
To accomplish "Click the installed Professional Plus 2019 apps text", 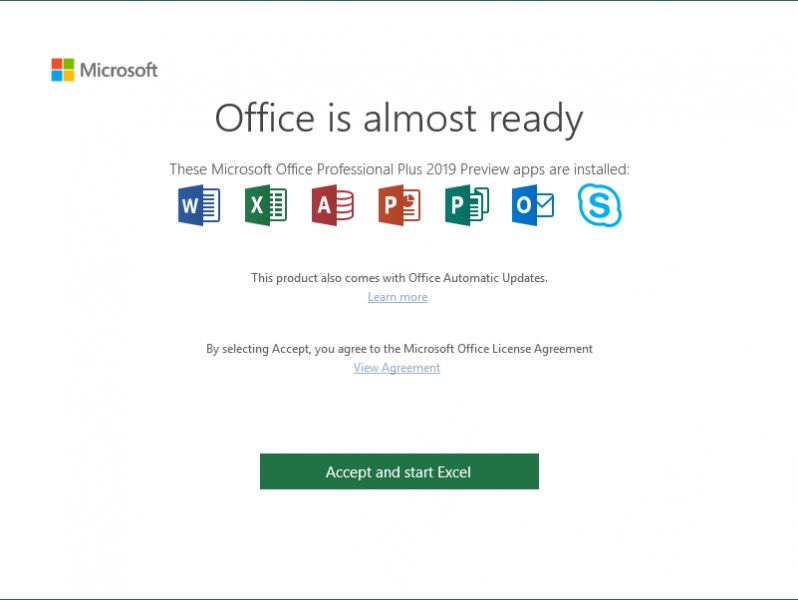I will click(399, 169).
